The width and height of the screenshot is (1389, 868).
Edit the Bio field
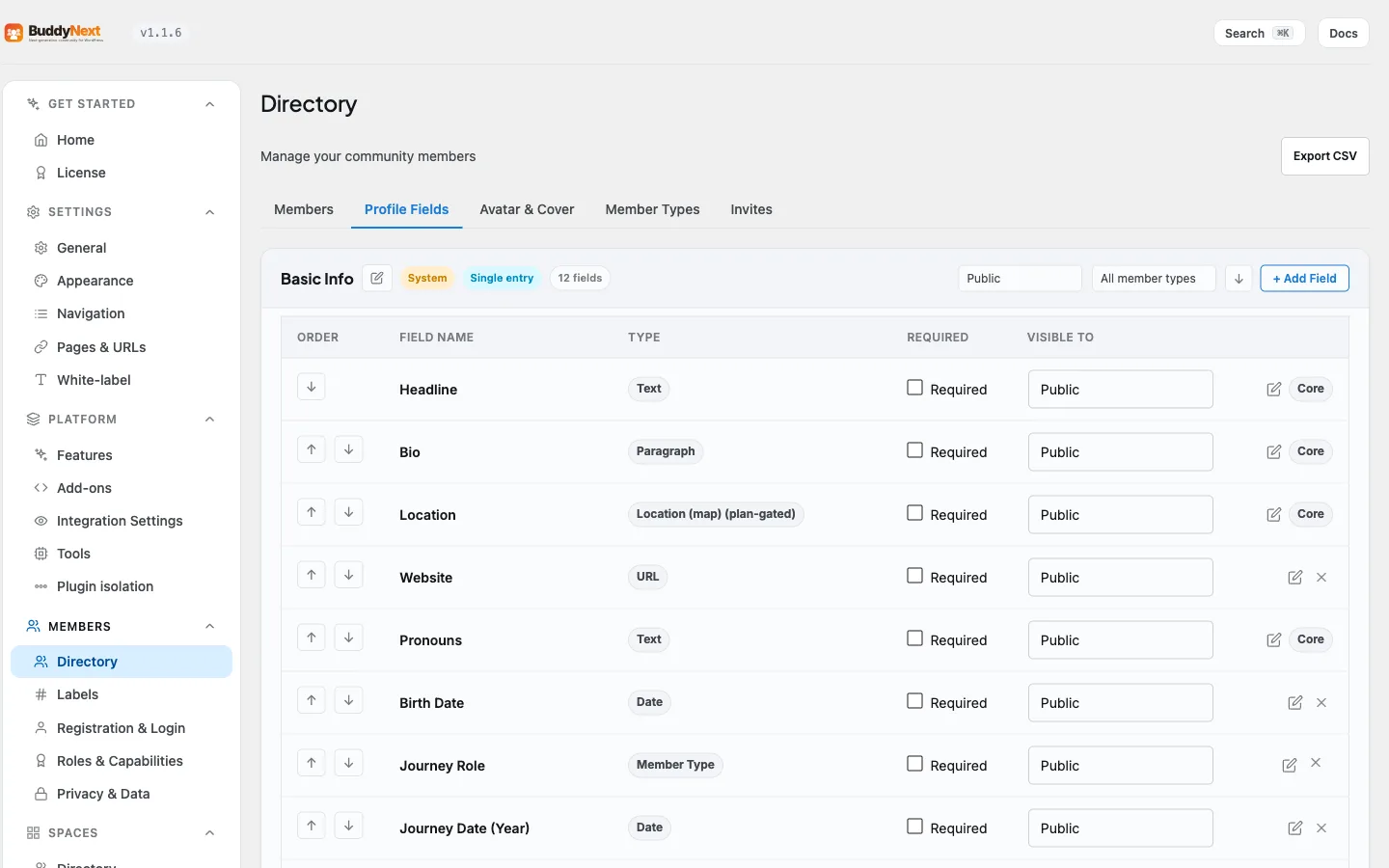[1273, 451]
